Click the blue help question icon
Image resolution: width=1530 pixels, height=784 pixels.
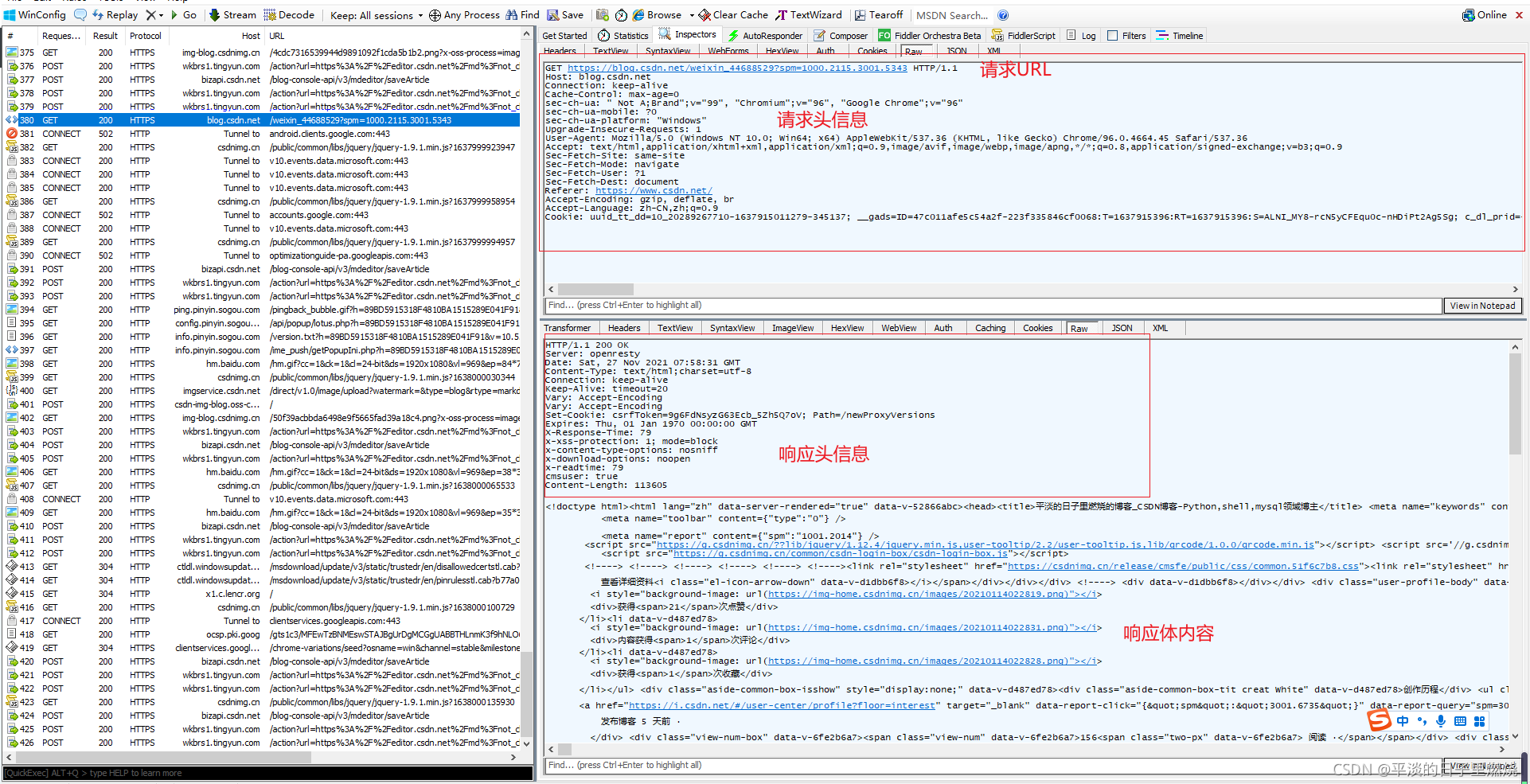1003,14
